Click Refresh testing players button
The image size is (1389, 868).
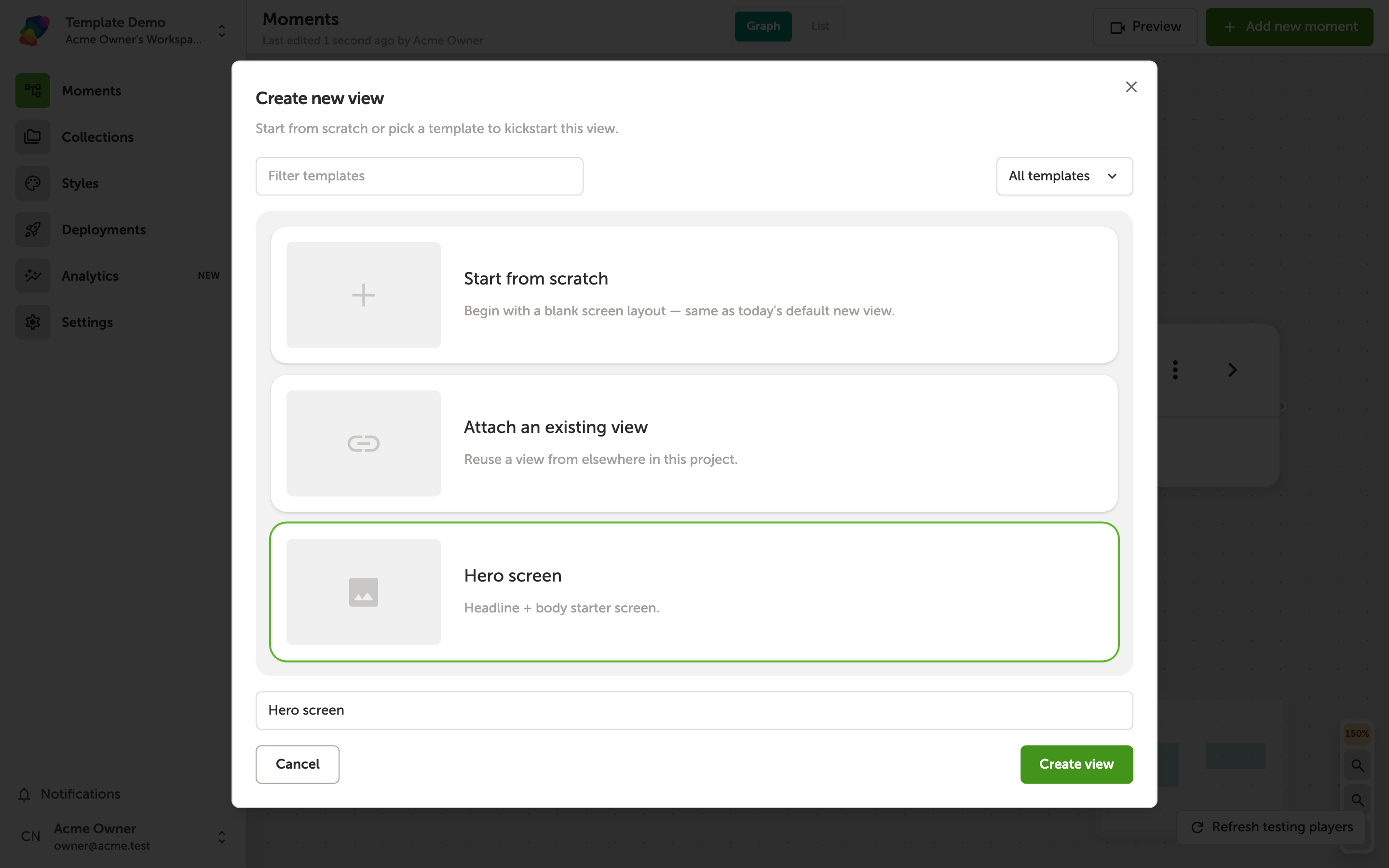[1271, 827]
